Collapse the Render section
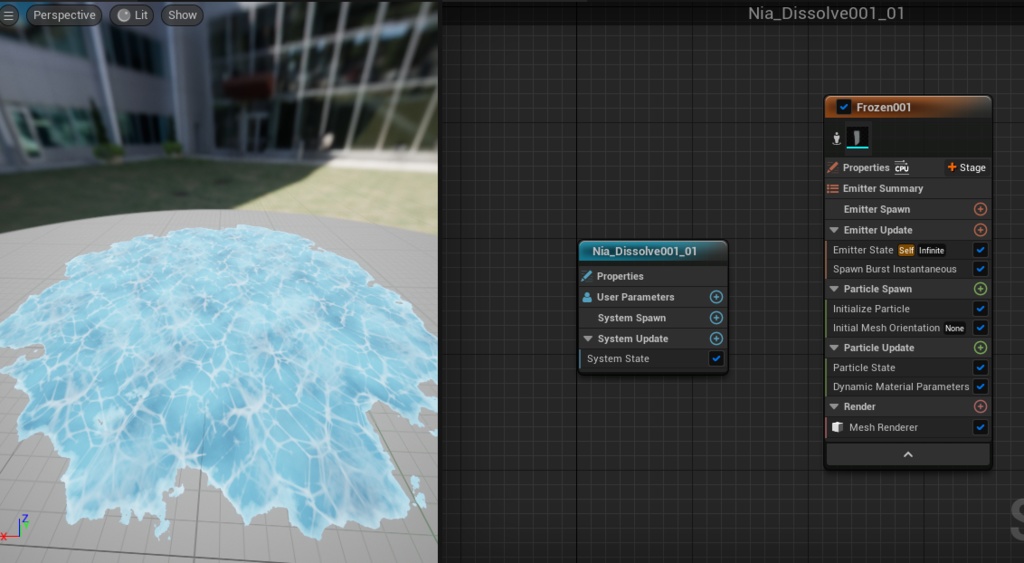The image size is (1024, 563). pos(834,406)
